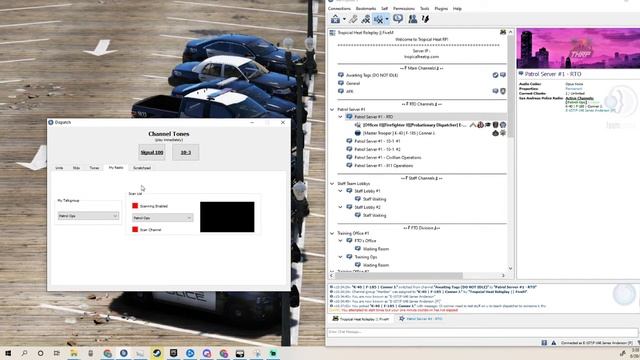Open the TeamSpeak connect toolbar icon
This screenshot has width=640, height=360.
(336, 19)
